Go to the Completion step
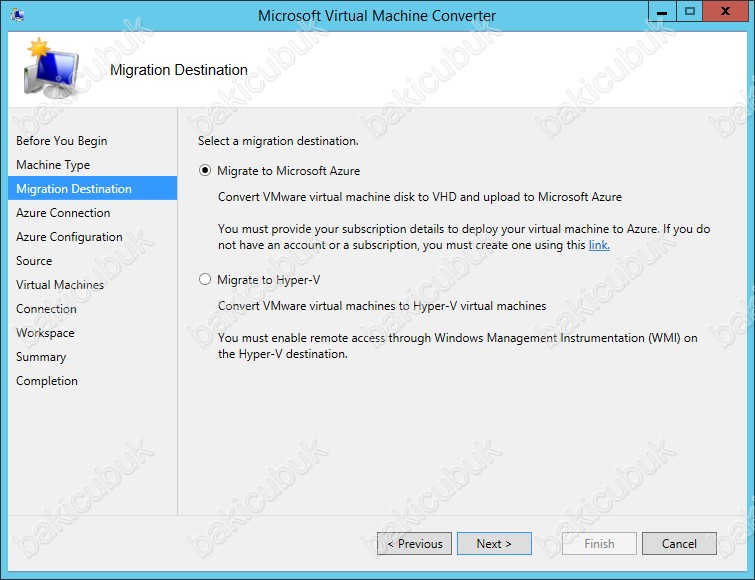This screenshot has height=580, width=755. [47, 381]
